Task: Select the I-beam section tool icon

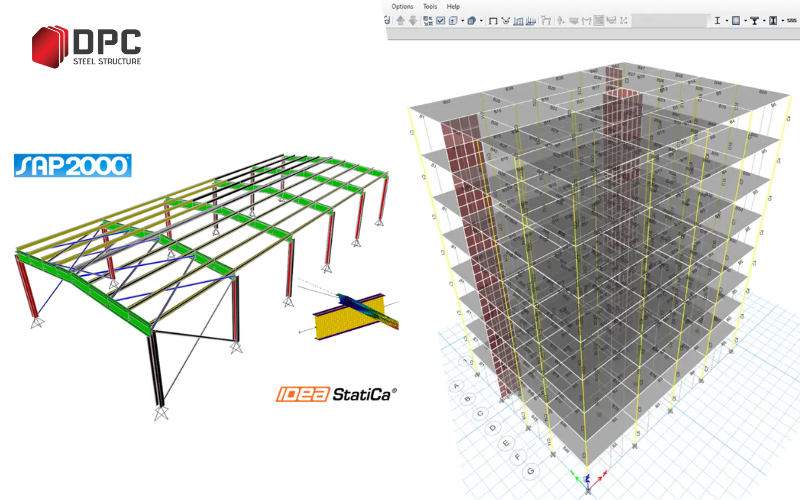Action: [x=718, y=20]
